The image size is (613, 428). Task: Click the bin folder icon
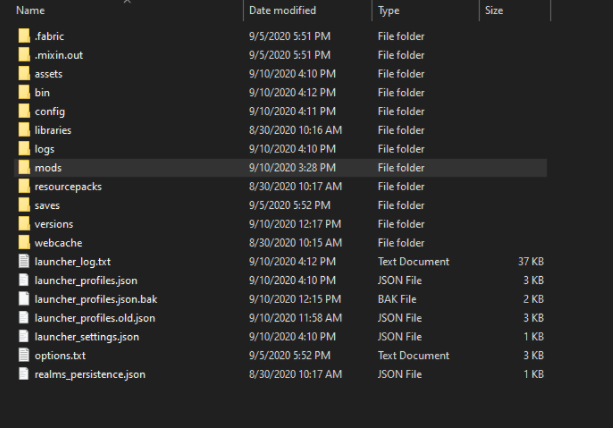click(24, 92)
